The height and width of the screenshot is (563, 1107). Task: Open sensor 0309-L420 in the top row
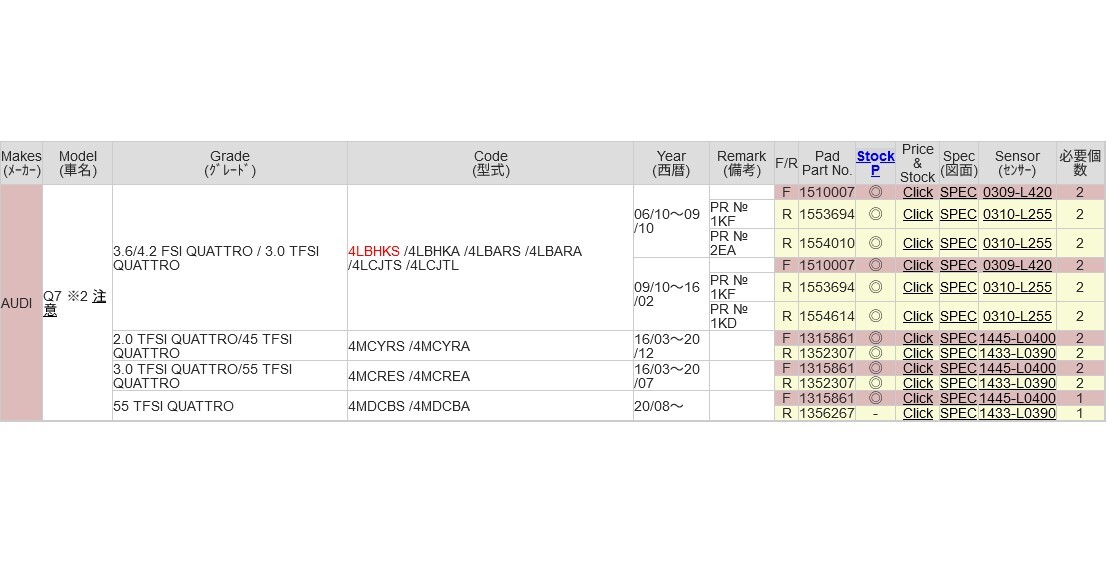(x=1017, y=192)
